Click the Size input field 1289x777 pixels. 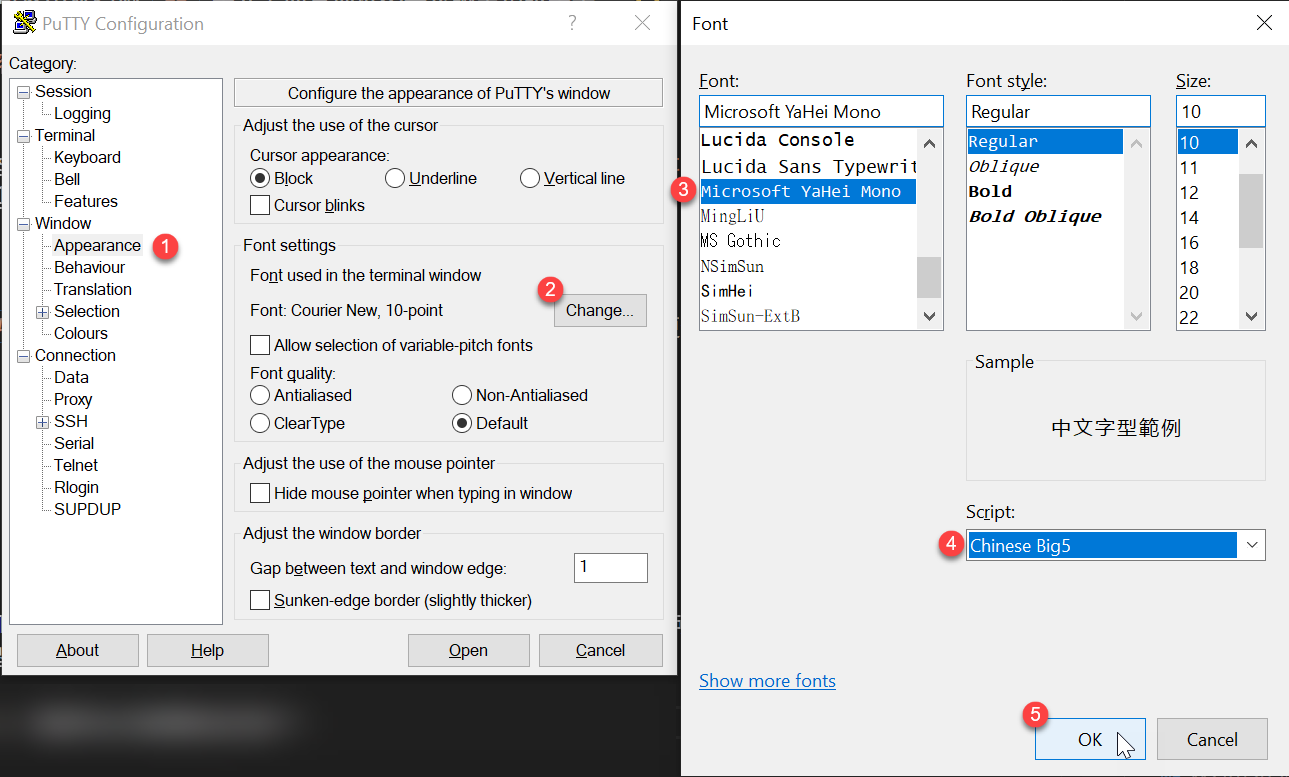(1220, 112)
